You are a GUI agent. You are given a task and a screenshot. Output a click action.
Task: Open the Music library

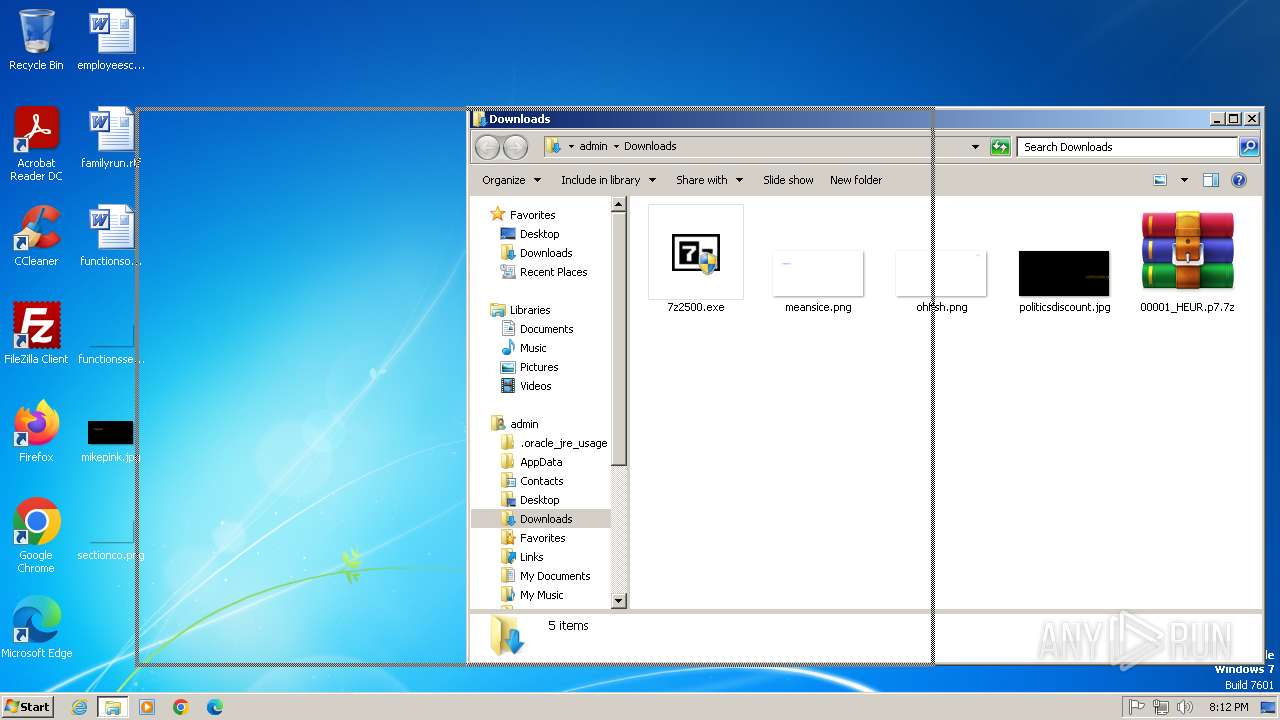tap(533, 348)
